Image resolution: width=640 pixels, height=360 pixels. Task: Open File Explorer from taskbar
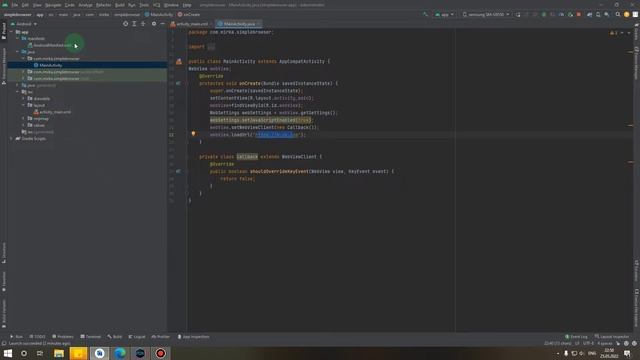coord(59,353)
